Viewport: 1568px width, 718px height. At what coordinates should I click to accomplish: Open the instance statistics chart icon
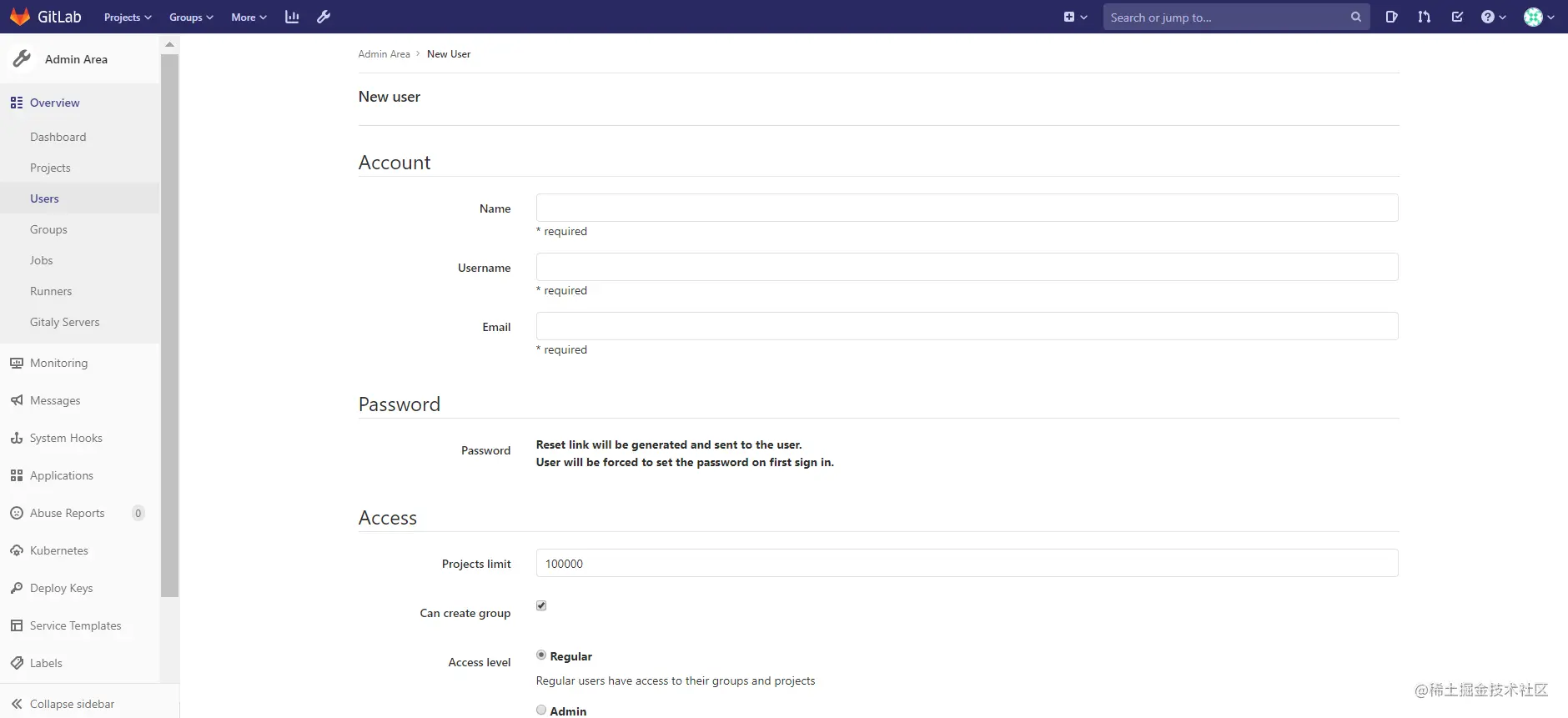click(292, 17)
